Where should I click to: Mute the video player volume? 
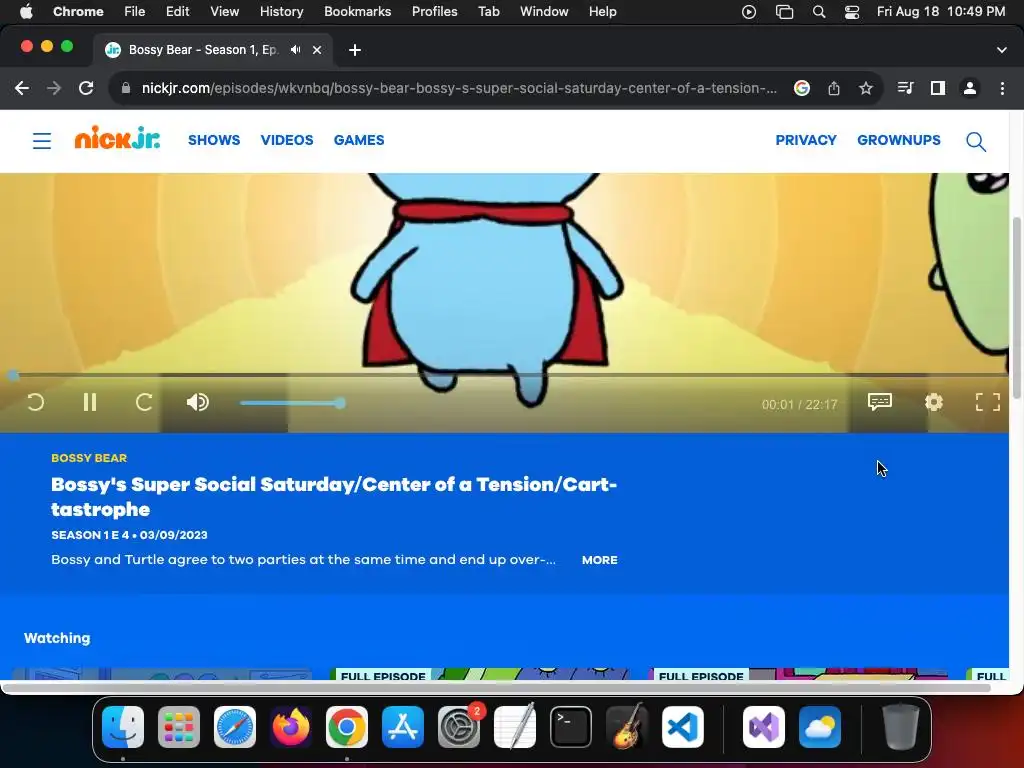tap(197, 402)
